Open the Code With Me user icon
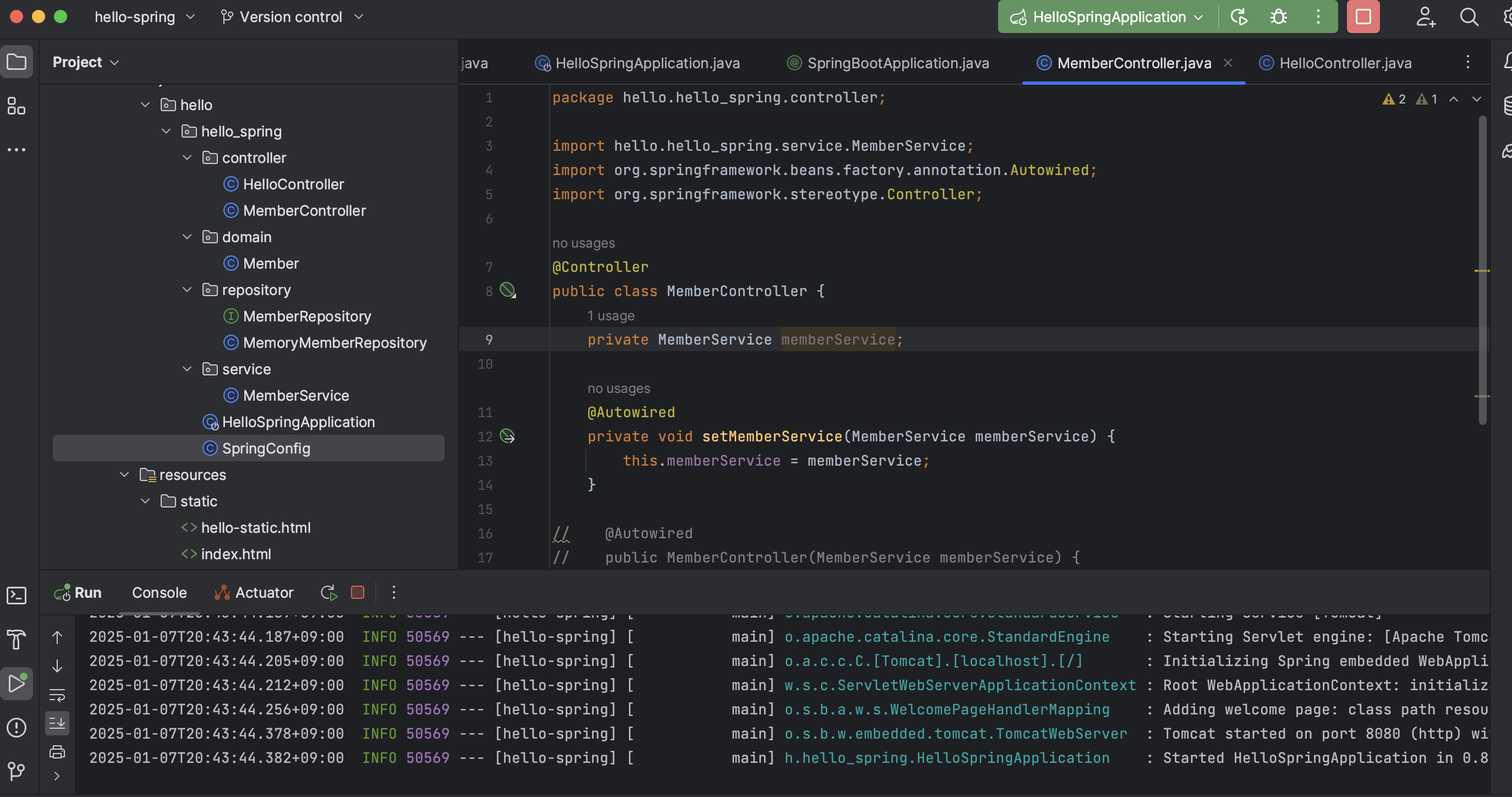Screen dimensions: 1512x797 1426,17
